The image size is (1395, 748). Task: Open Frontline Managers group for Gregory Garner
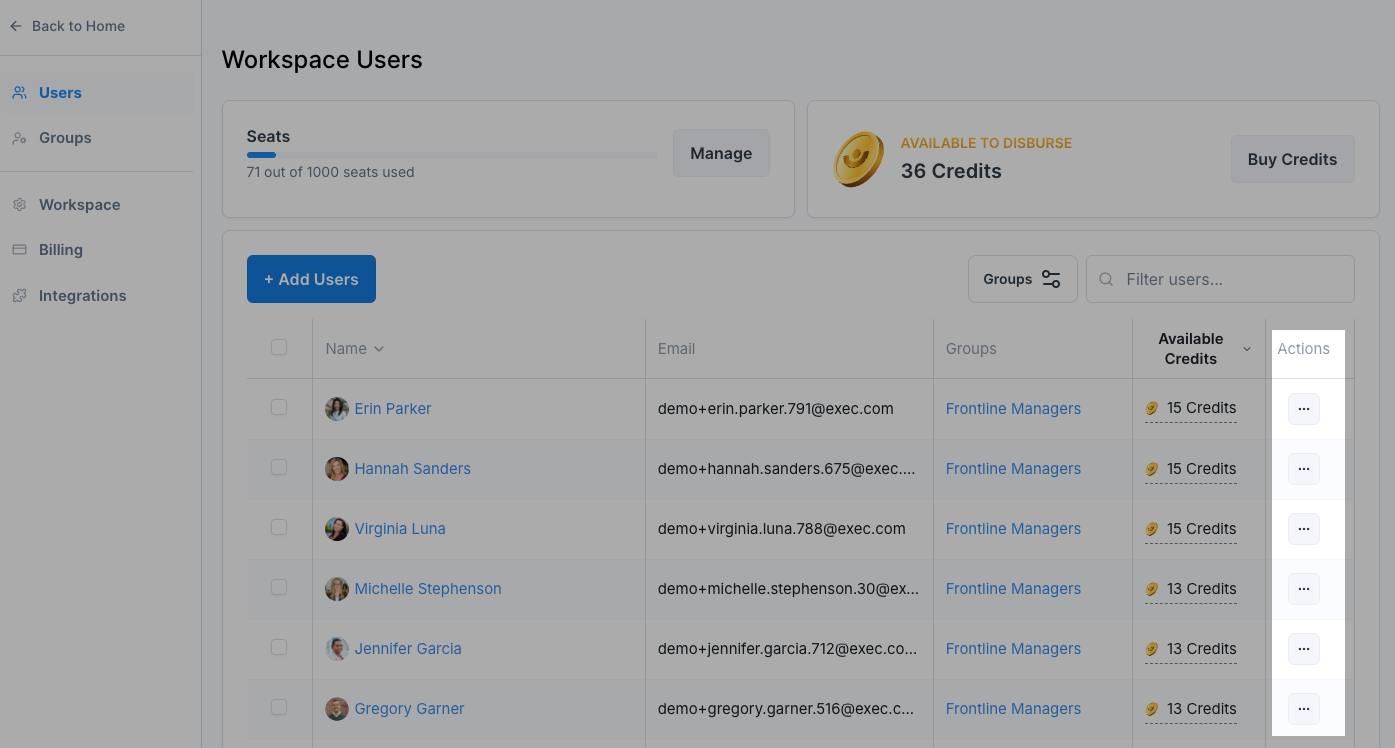click(x=1013, y=709)
